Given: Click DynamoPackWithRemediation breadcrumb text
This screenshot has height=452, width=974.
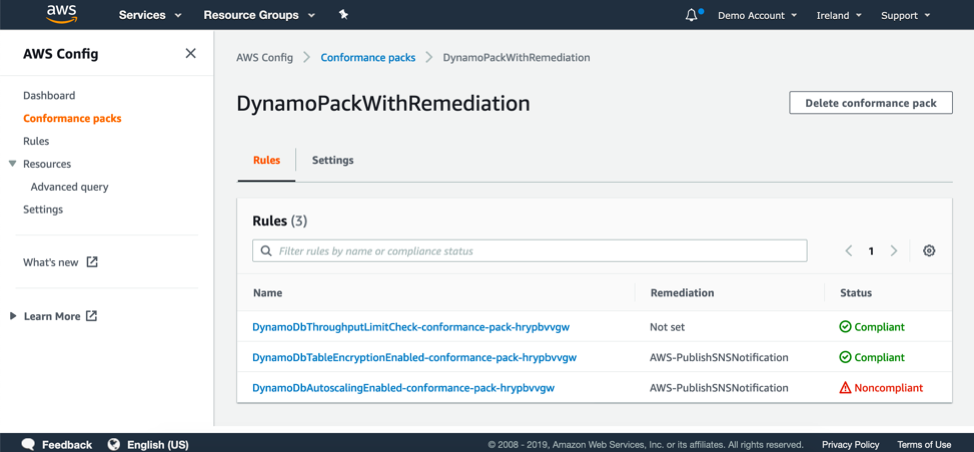Looking at the screenshot, I should click(x=516, y=58).
